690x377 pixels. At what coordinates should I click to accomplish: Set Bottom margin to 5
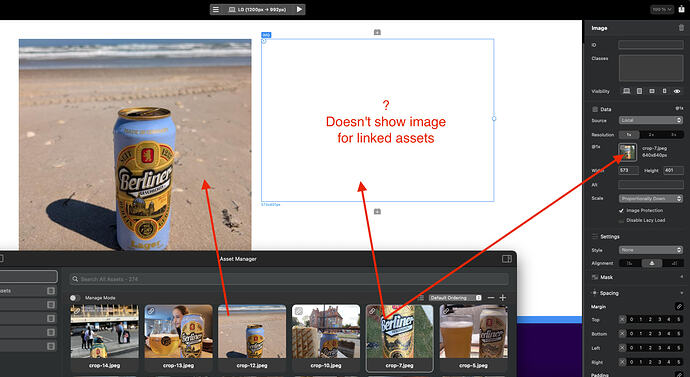pos(679,334)
